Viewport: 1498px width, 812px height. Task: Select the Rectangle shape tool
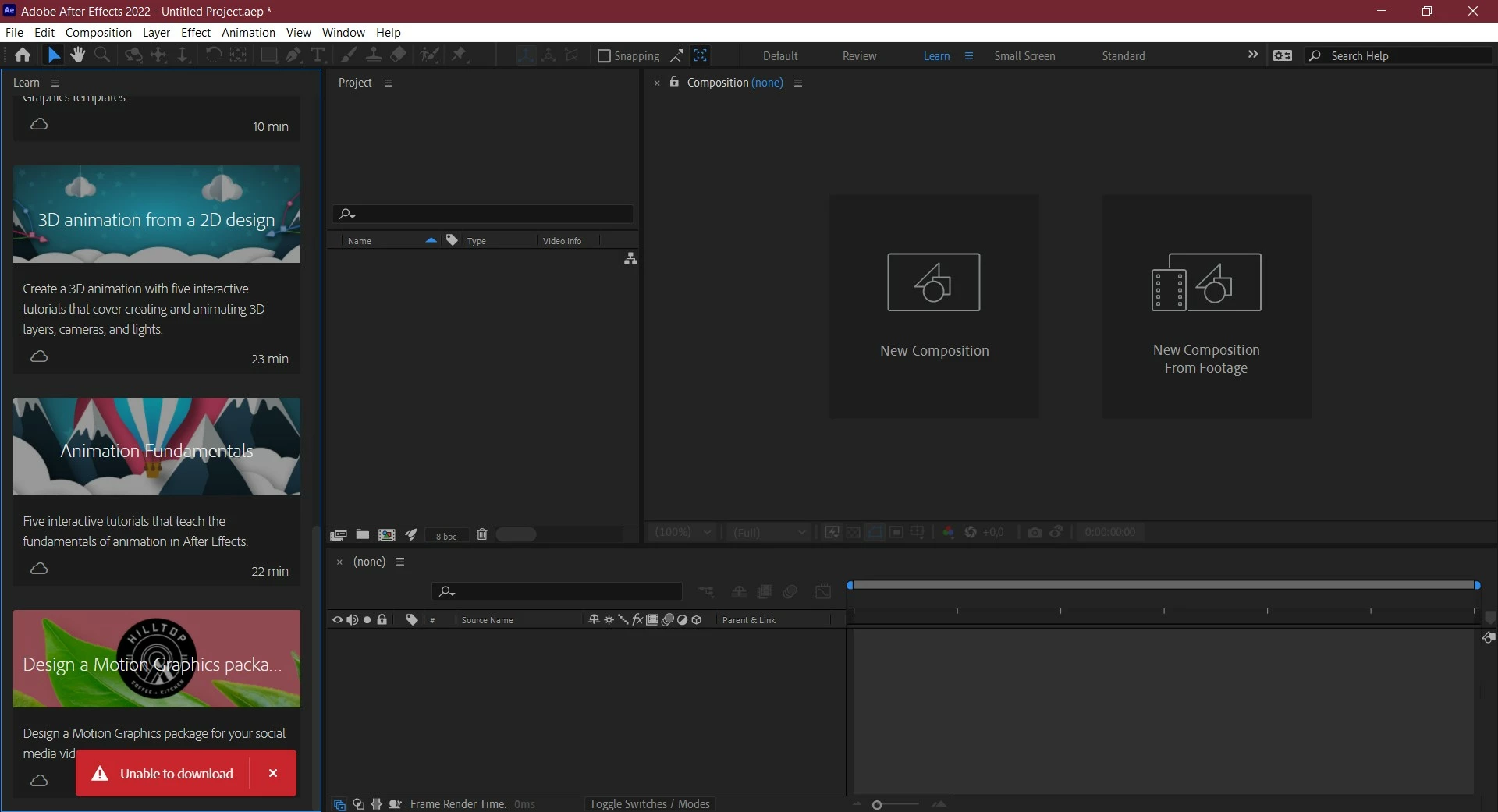tap(269, 55)
